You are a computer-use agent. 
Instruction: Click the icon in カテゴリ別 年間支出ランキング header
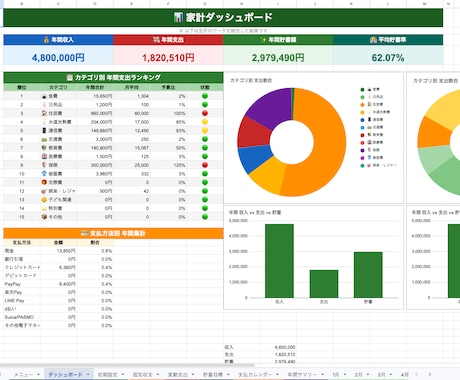pyautogui.click(x=69, y=77)
